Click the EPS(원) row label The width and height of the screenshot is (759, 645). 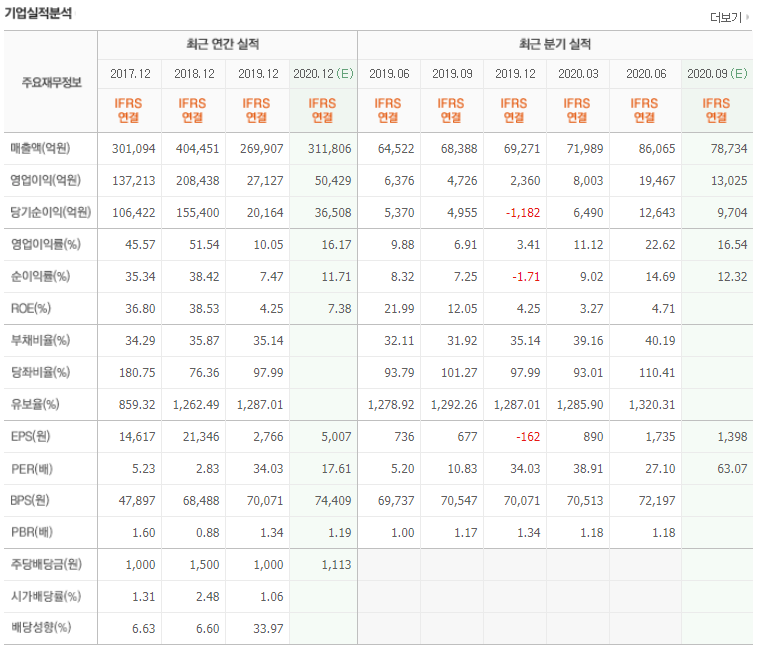30,436
